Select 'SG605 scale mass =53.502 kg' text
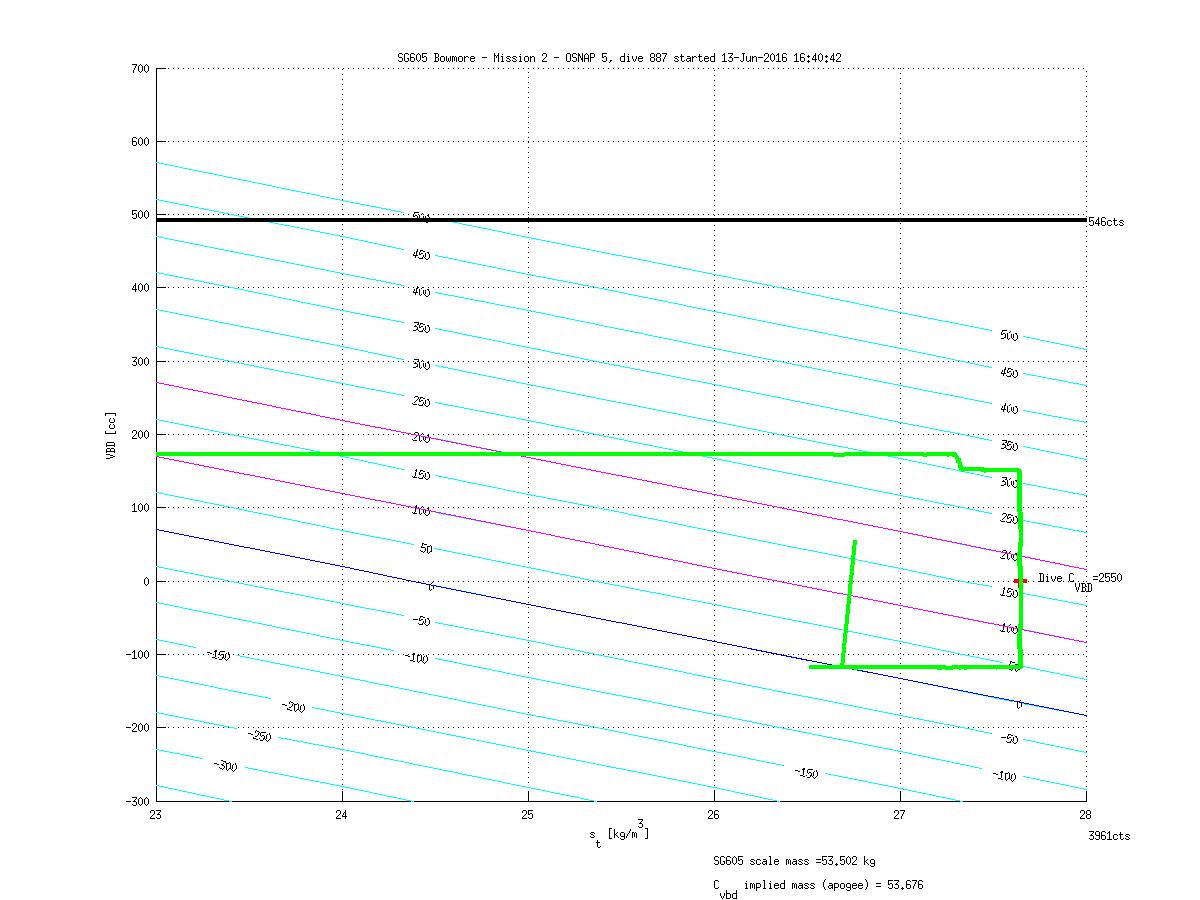The width and height of the screenshot is (1200, 900). click(x=794, y=860)
